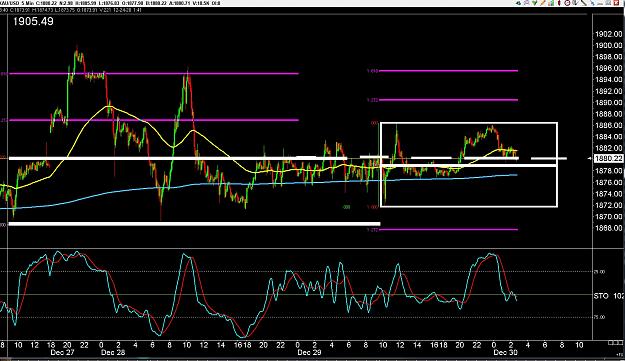Open the colored bar chart toolbar icon
Viewport: 625px width, 361px height.
coord(551,3)
